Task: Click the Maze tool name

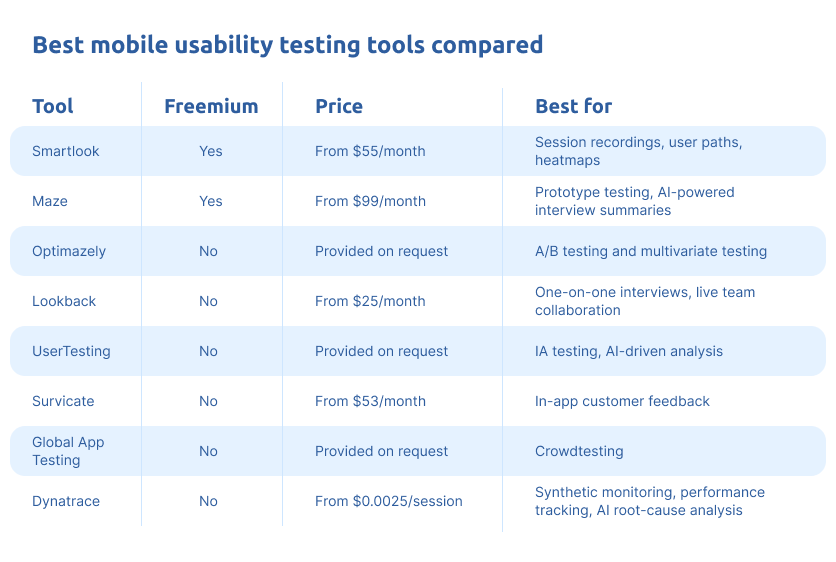Action: point(50,201)
